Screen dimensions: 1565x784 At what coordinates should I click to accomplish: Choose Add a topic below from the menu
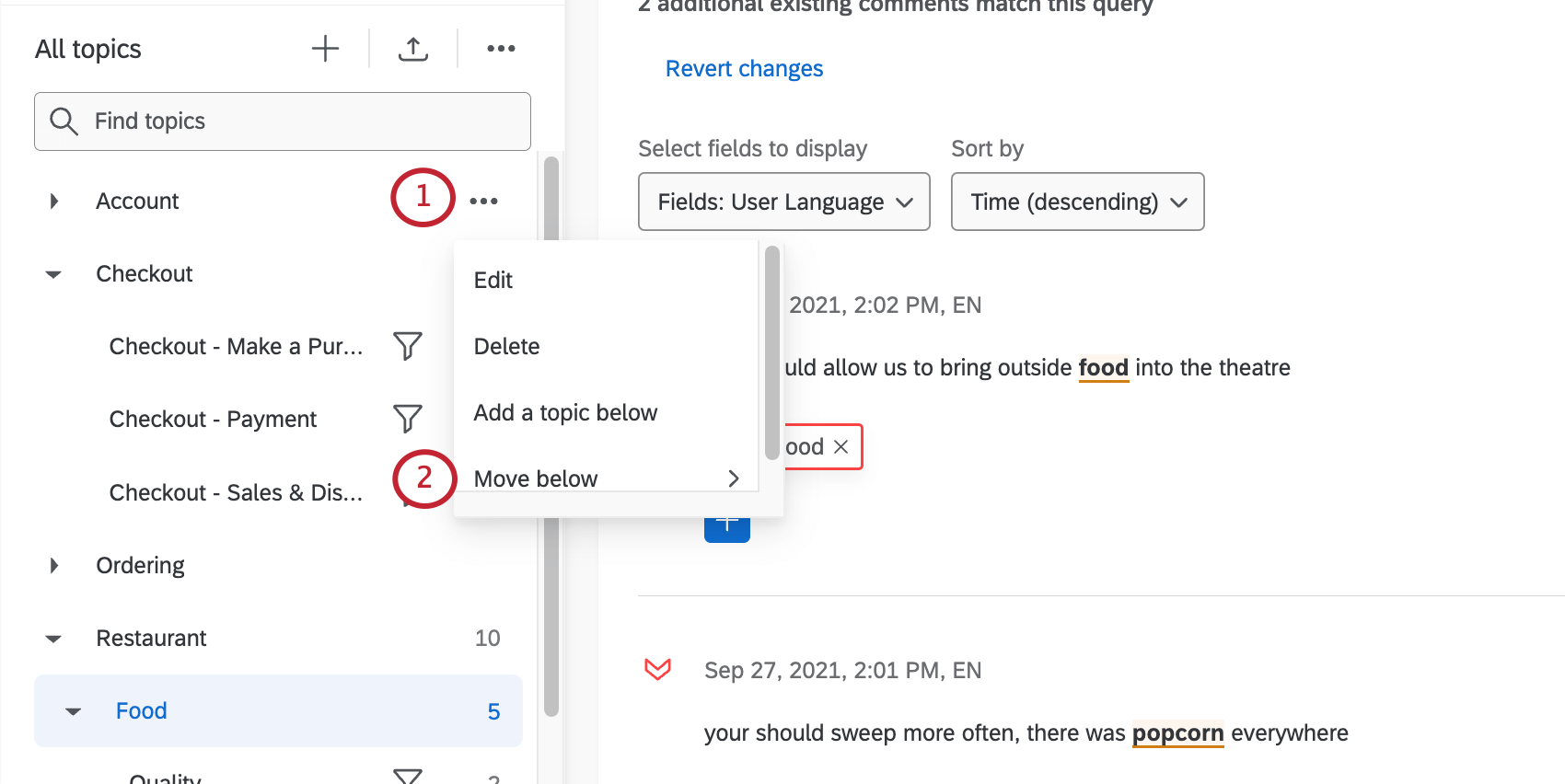(x=565, y=412)
